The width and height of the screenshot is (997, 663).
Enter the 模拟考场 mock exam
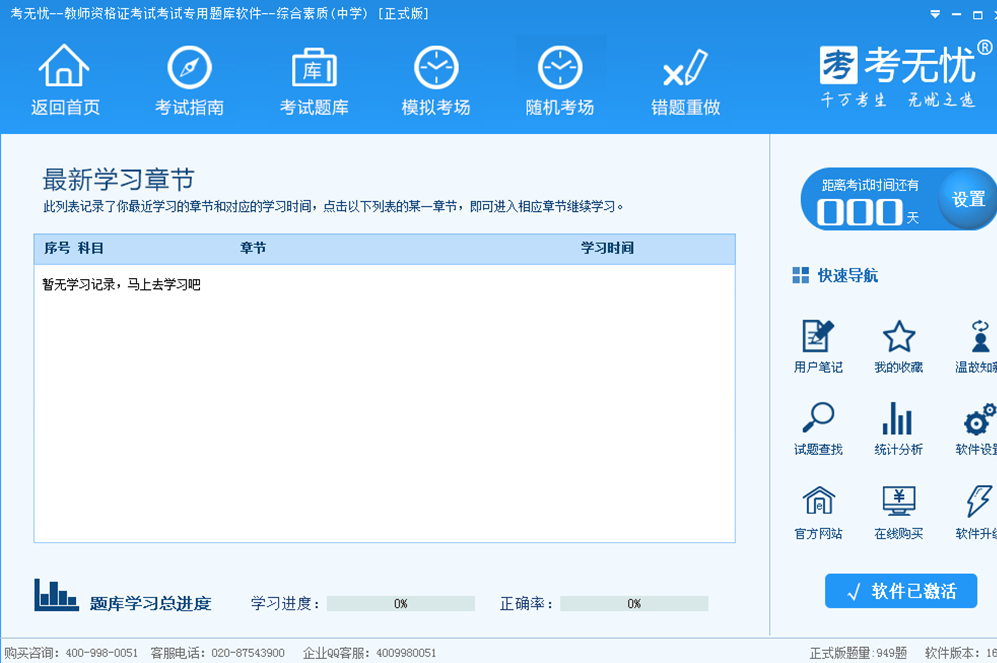436,68
